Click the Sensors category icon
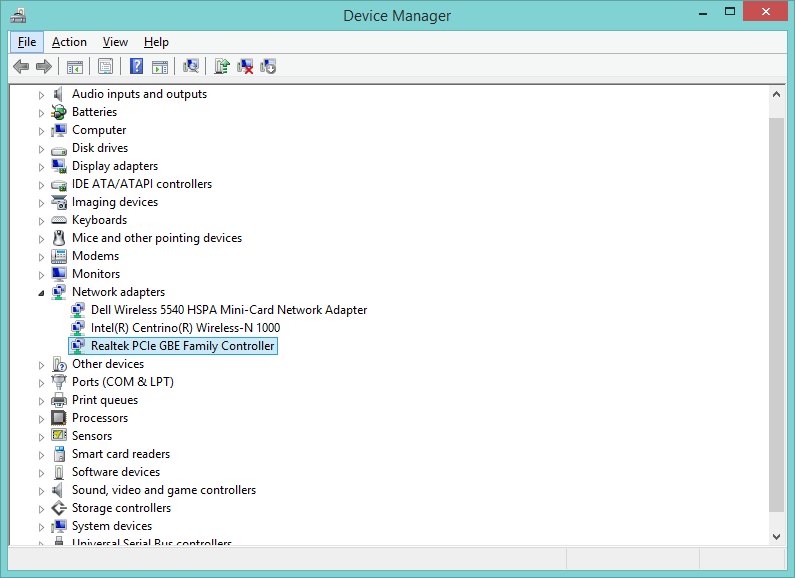Image resolution: width=795 pixels, height=578 pixels. [59, 436]
